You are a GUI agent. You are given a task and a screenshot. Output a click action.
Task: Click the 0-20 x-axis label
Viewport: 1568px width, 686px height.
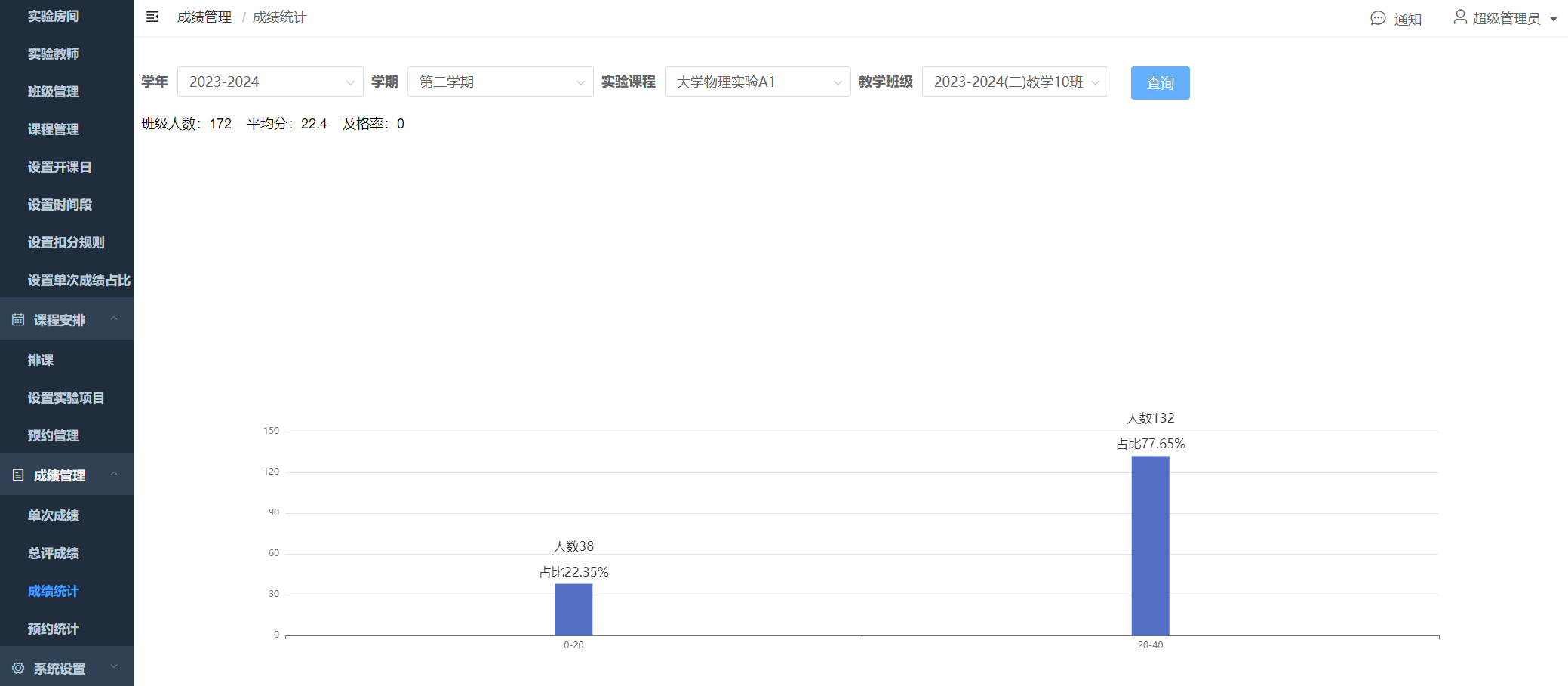[573, 645]
